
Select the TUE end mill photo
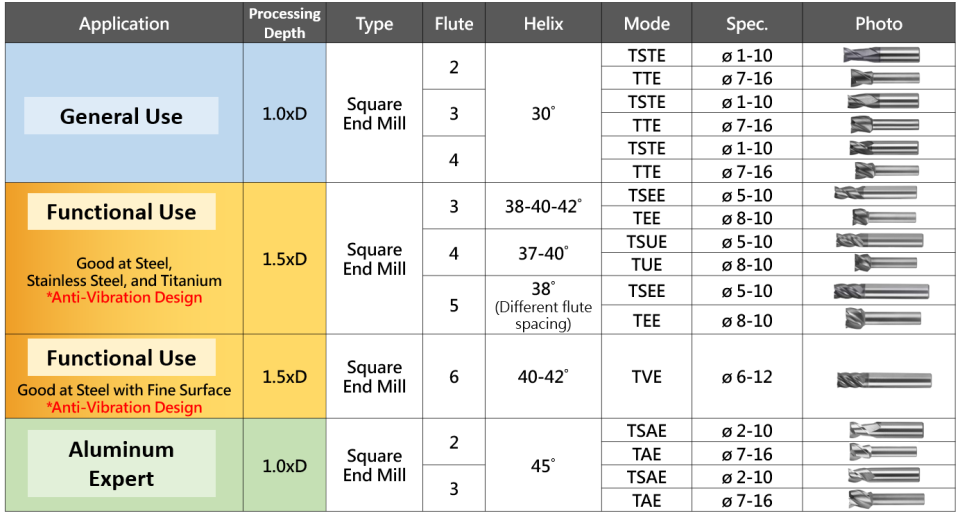[x=885, y=263]
